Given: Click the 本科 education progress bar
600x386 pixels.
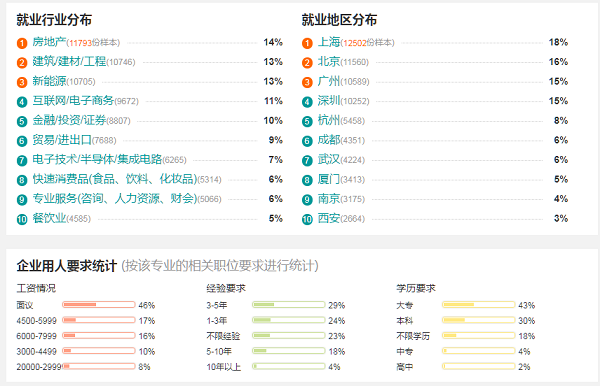Looking at the screenshot, I should [478, 320].
